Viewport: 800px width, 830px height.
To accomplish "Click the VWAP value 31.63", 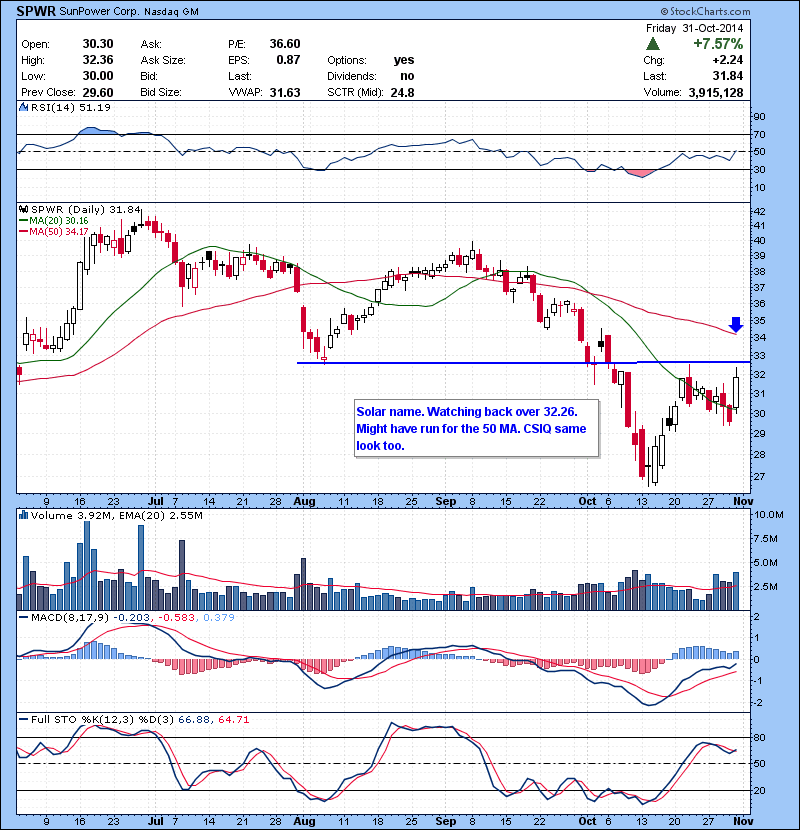I will pyautogui.click(x=285, y=93).
